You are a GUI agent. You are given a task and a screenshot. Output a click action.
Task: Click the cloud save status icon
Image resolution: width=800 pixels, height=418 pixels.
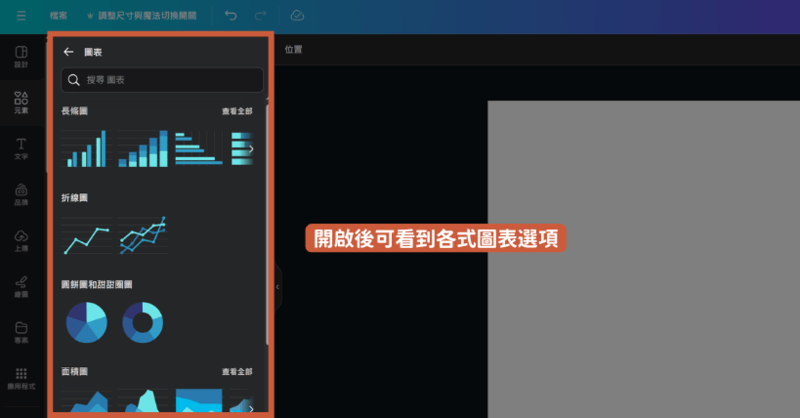click(x=297, y=16)
